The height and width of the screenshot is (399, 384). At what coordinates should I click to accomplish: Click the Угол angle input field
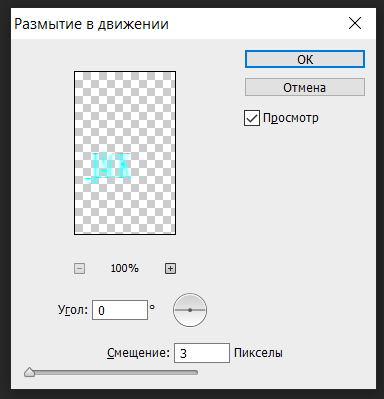pyautogui.click(x=120, y=310)
